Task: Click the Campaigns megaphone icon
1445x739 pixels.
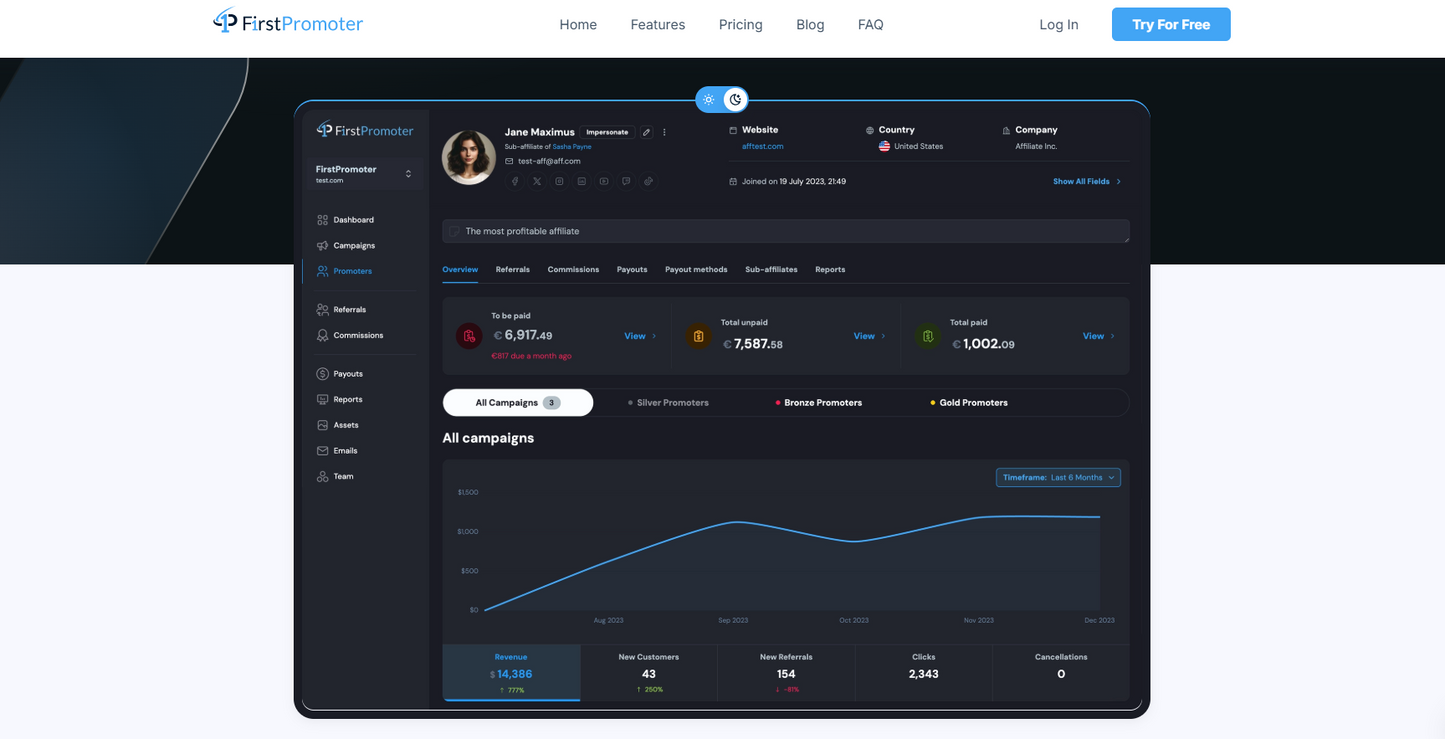Action: tap(322, 246)
